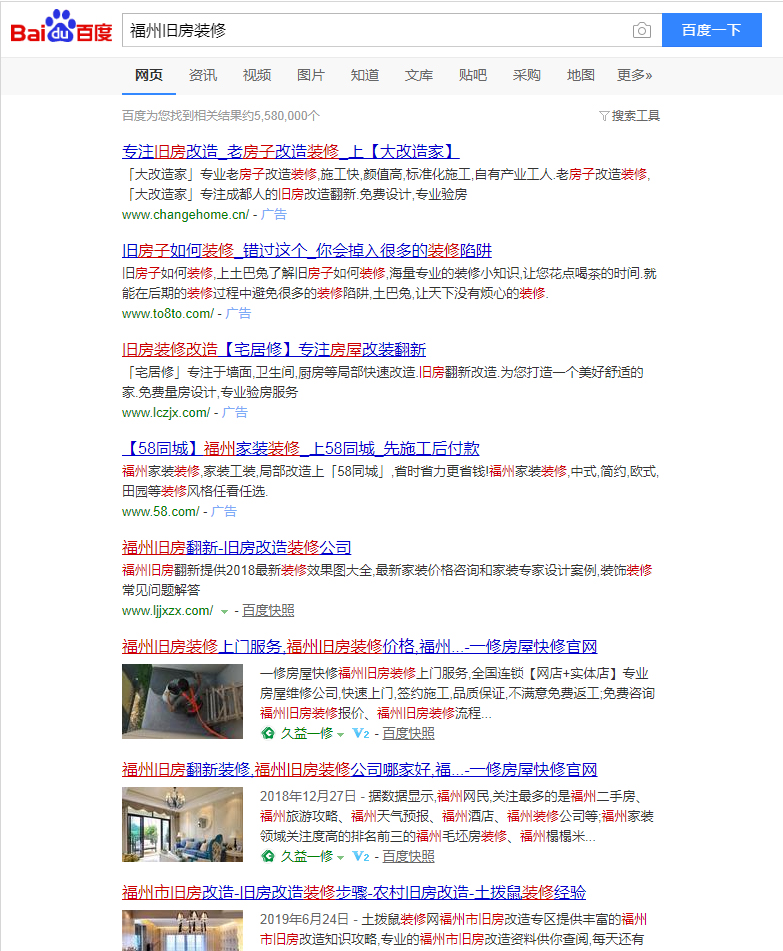This screenshot has width=783, height=951.
Task: Expand dropdown arrow next to www.ljjxzx.com
Action: (224, 611)
